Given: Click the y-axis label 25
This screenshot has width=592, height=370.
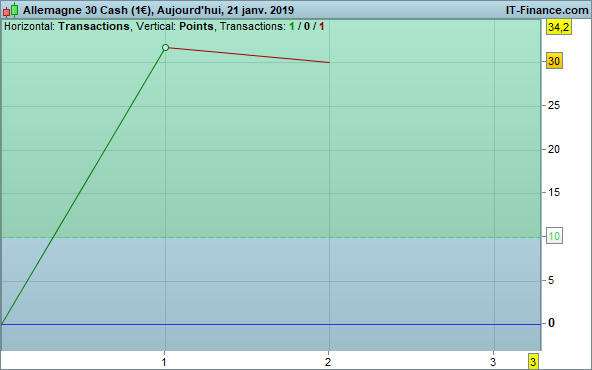Looking at the screenshot, I should point(554,105).
